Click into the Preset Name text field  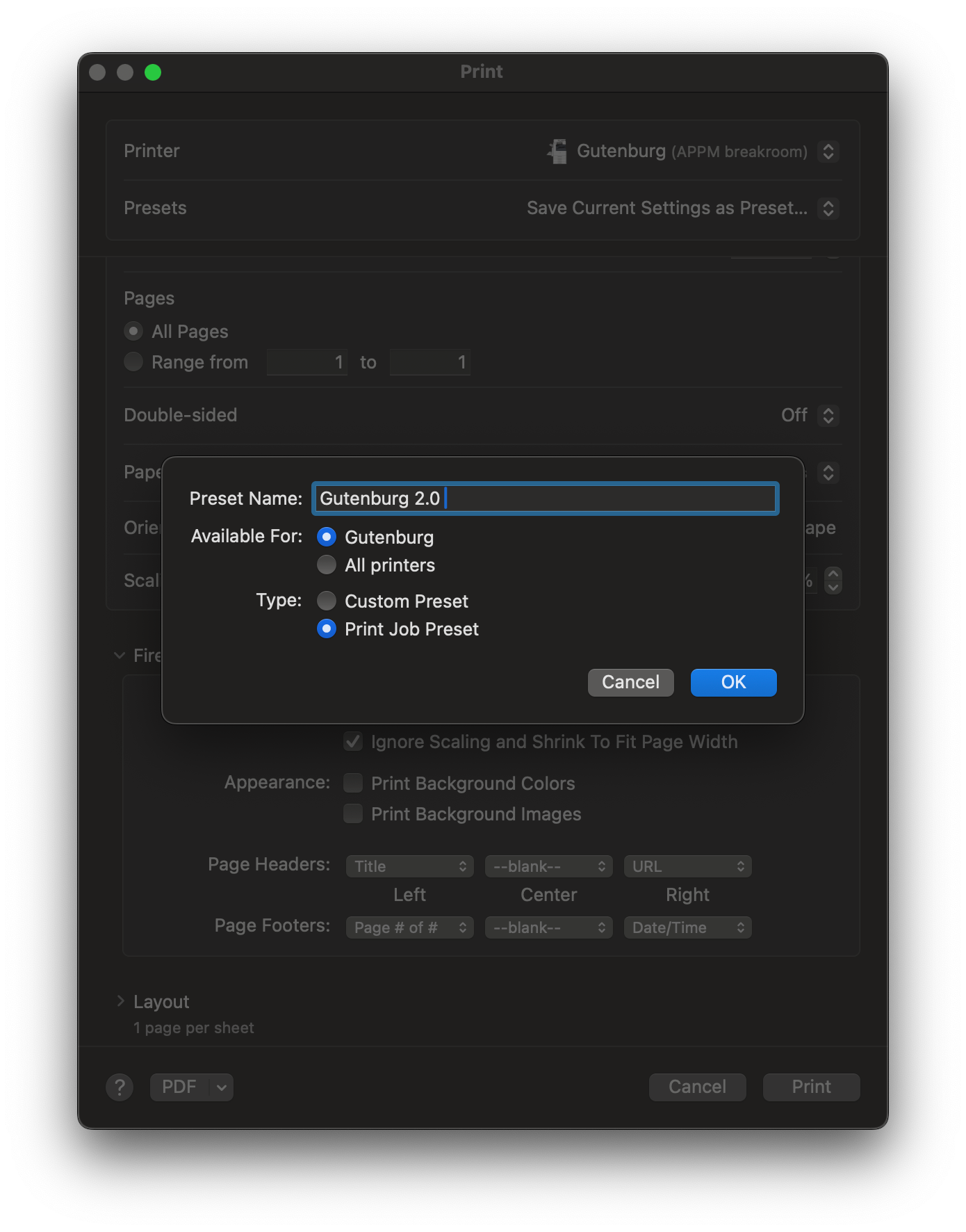point(545,499)
